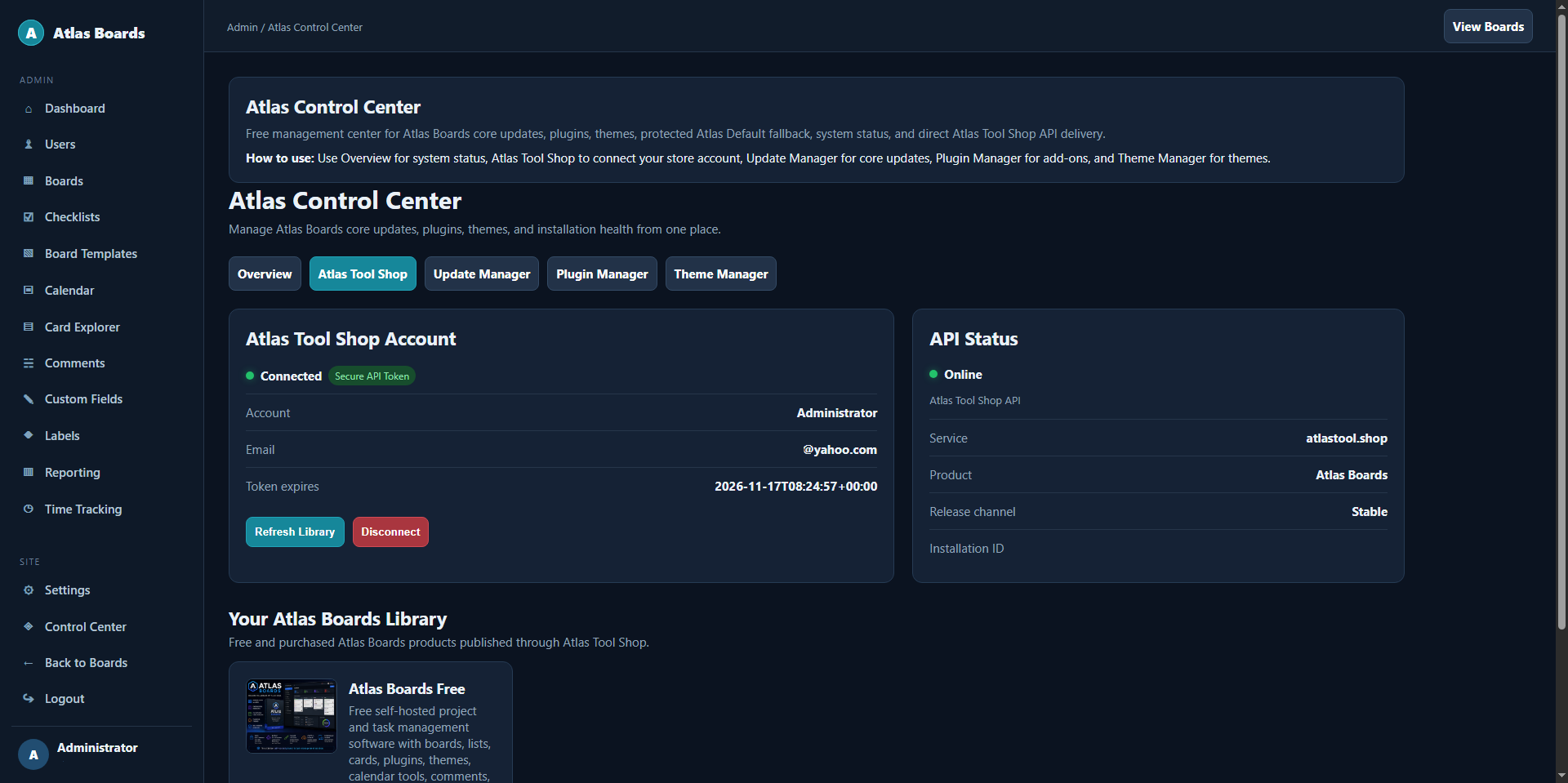The width and height of the screenshot is (1568, 783).
Task: Open Dashboard via its home icon
Action: pyautogui.click(x=29, y=109)
